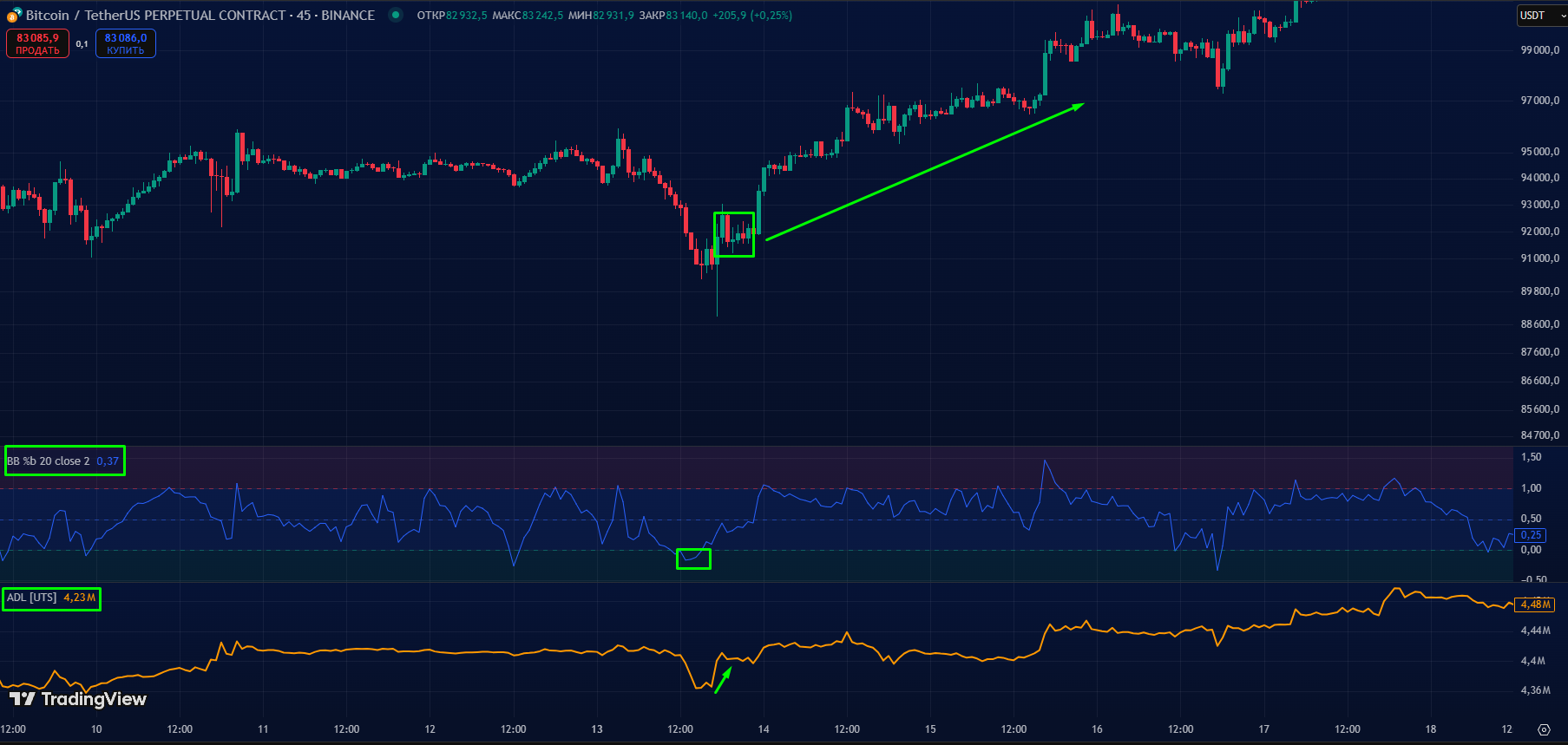Click the Bitcoin coin logo icon
Viewport: 1568px width, 745px height.
(x=14, y=15)
